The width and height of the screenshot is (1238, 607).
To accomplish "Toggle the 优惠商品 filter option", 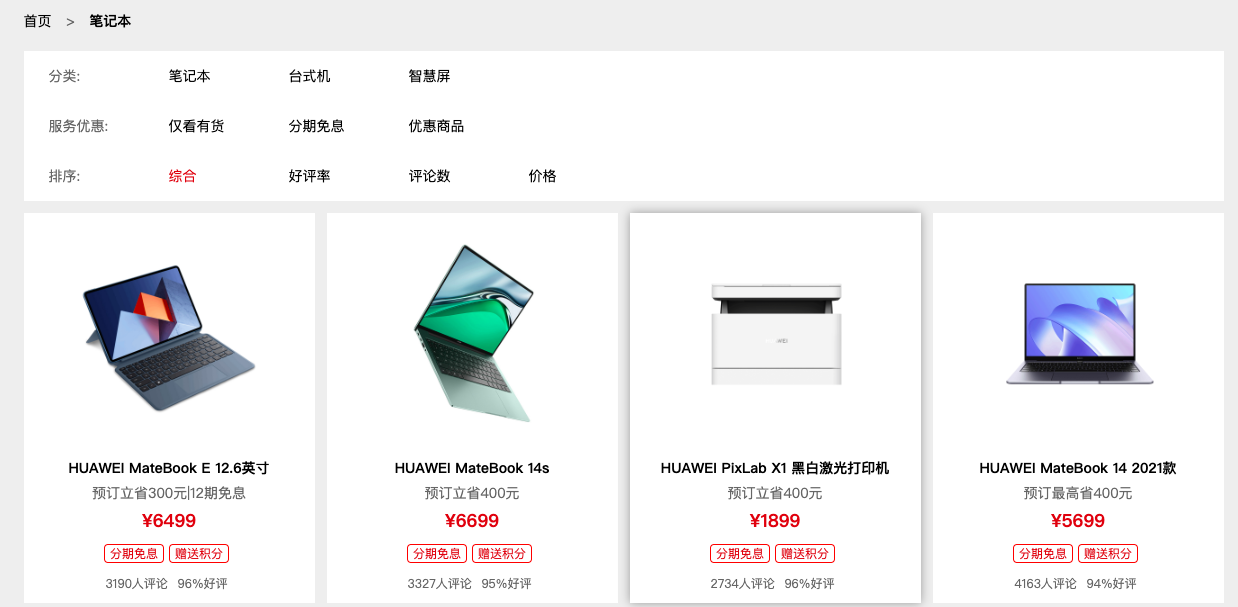I will click(x=436, y=126).
